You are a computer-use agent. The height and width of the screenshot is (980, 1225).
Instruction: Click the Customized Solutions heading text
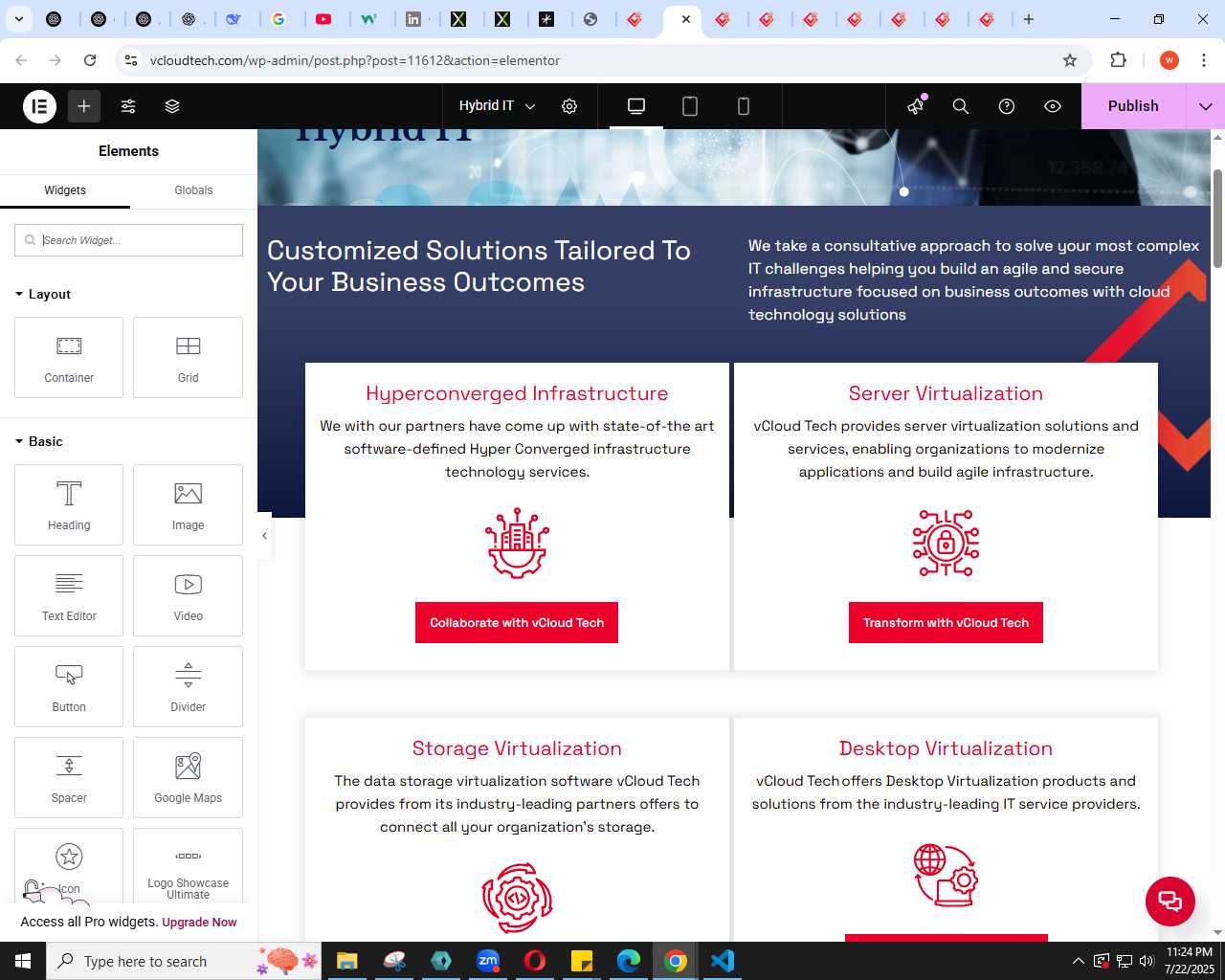click(x=479, y=266)
